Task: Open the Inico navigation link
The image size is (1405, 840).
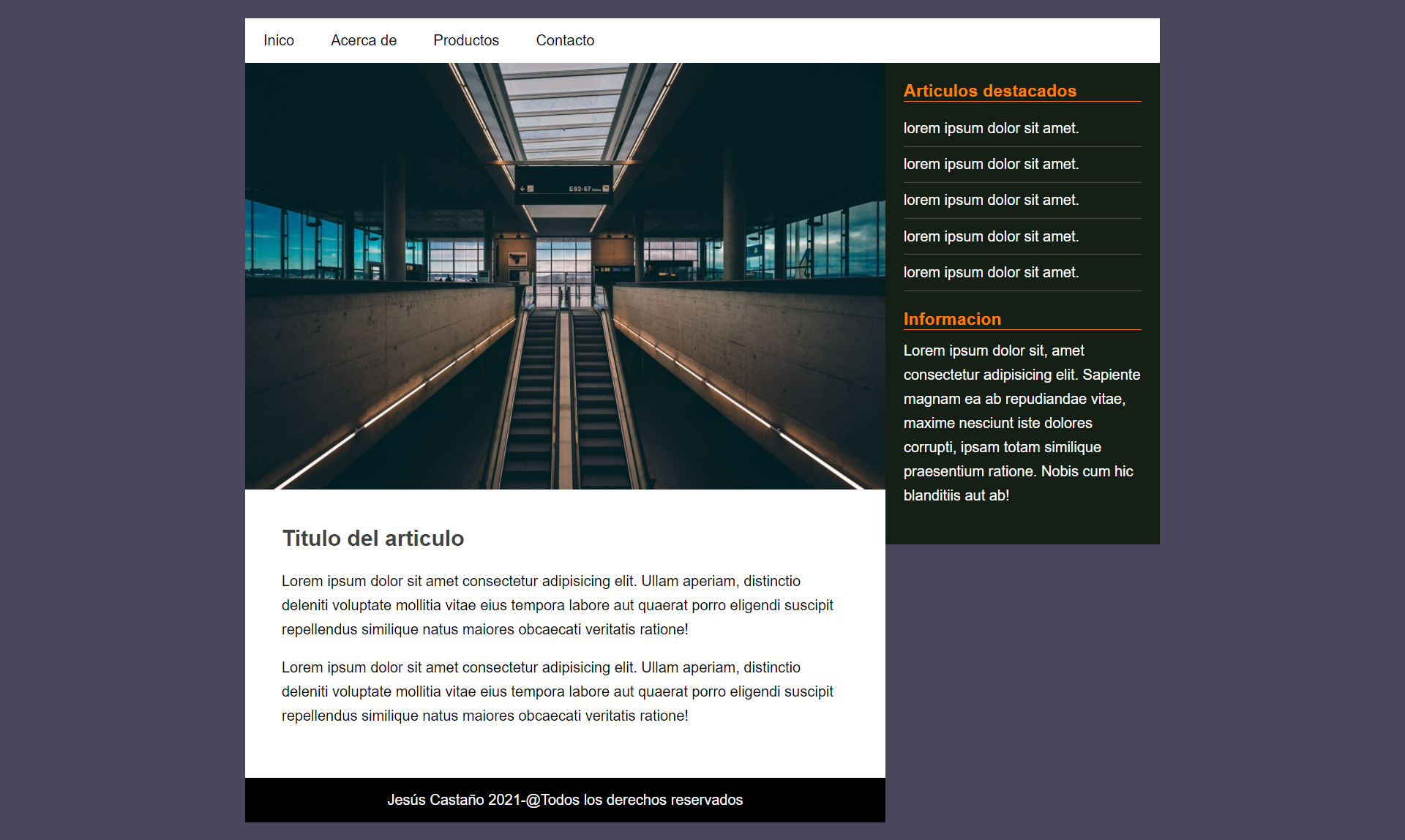Action: [x=279, y=40]
